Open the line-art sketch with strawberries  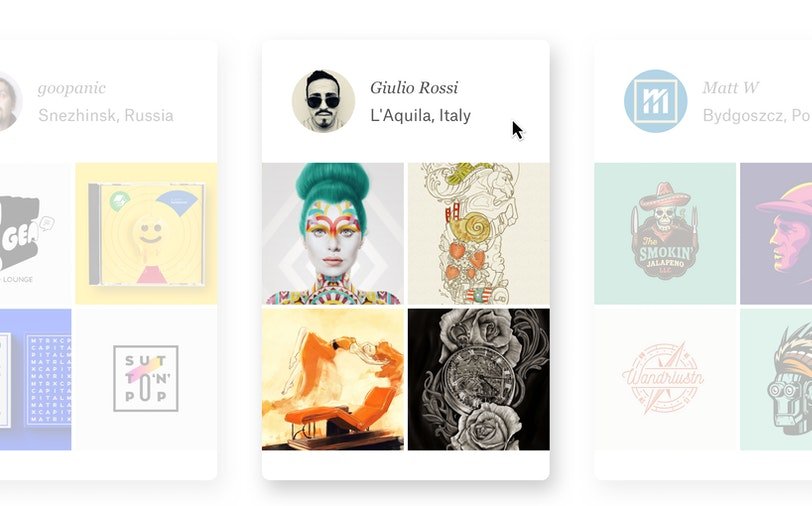478,234
